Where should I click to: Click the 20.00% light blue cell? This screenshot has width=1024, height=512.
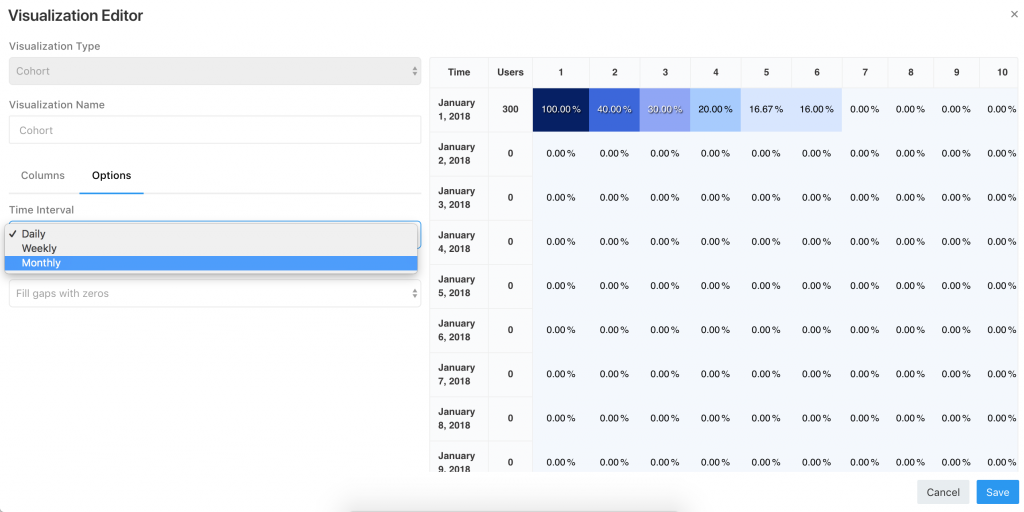tap(716, 110)
